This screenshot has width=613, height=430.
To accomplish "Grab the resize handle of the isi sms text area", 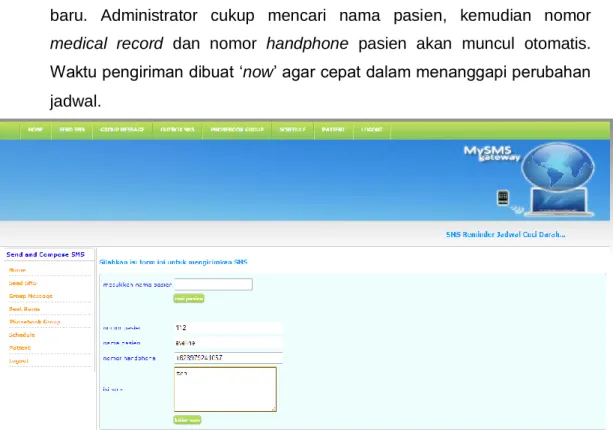I will pos(274,408).
